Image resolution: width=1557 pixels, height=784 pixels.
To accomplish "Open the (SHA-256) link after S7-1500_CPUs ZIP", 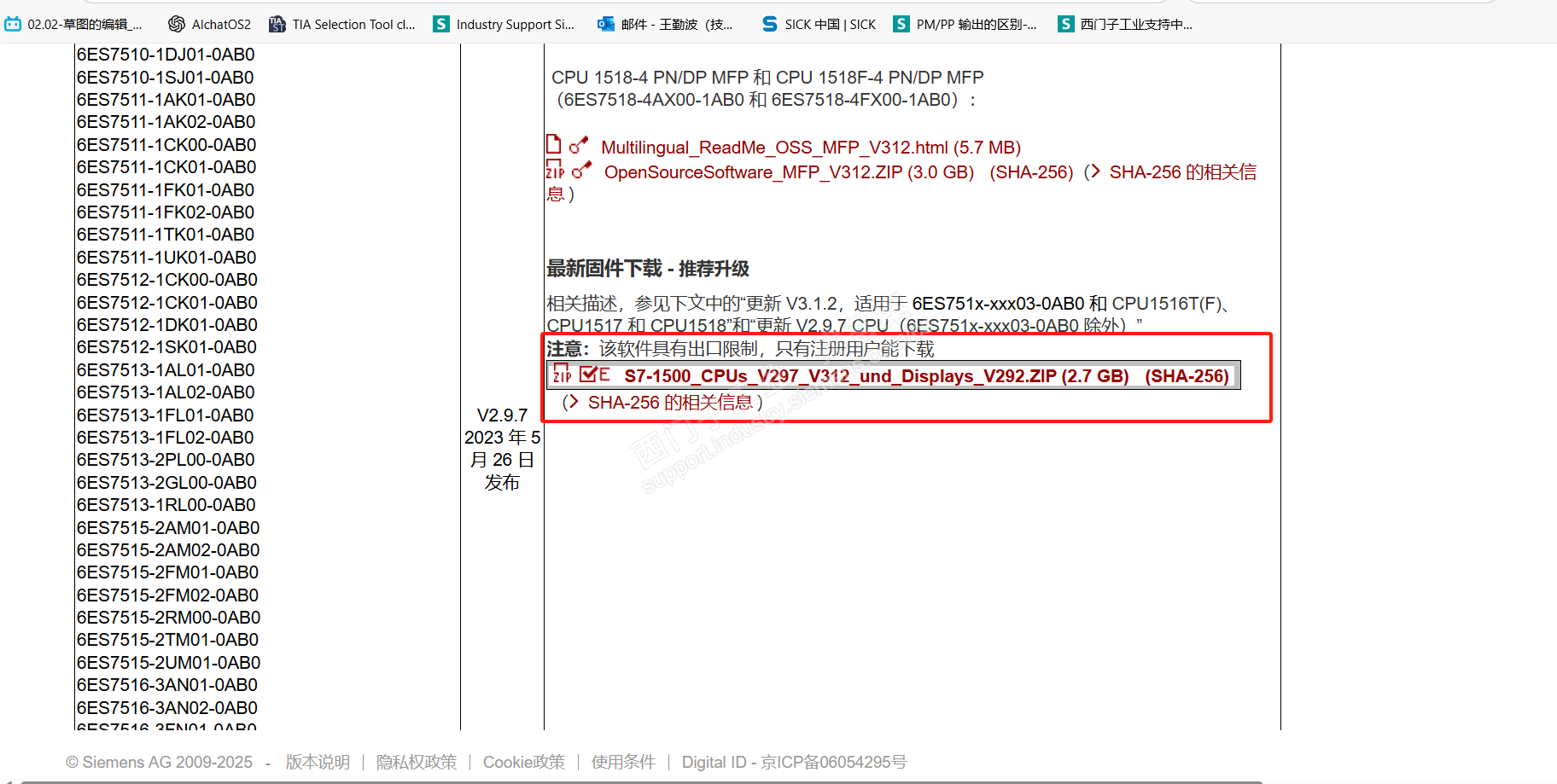I will [x=1187, y=376].
